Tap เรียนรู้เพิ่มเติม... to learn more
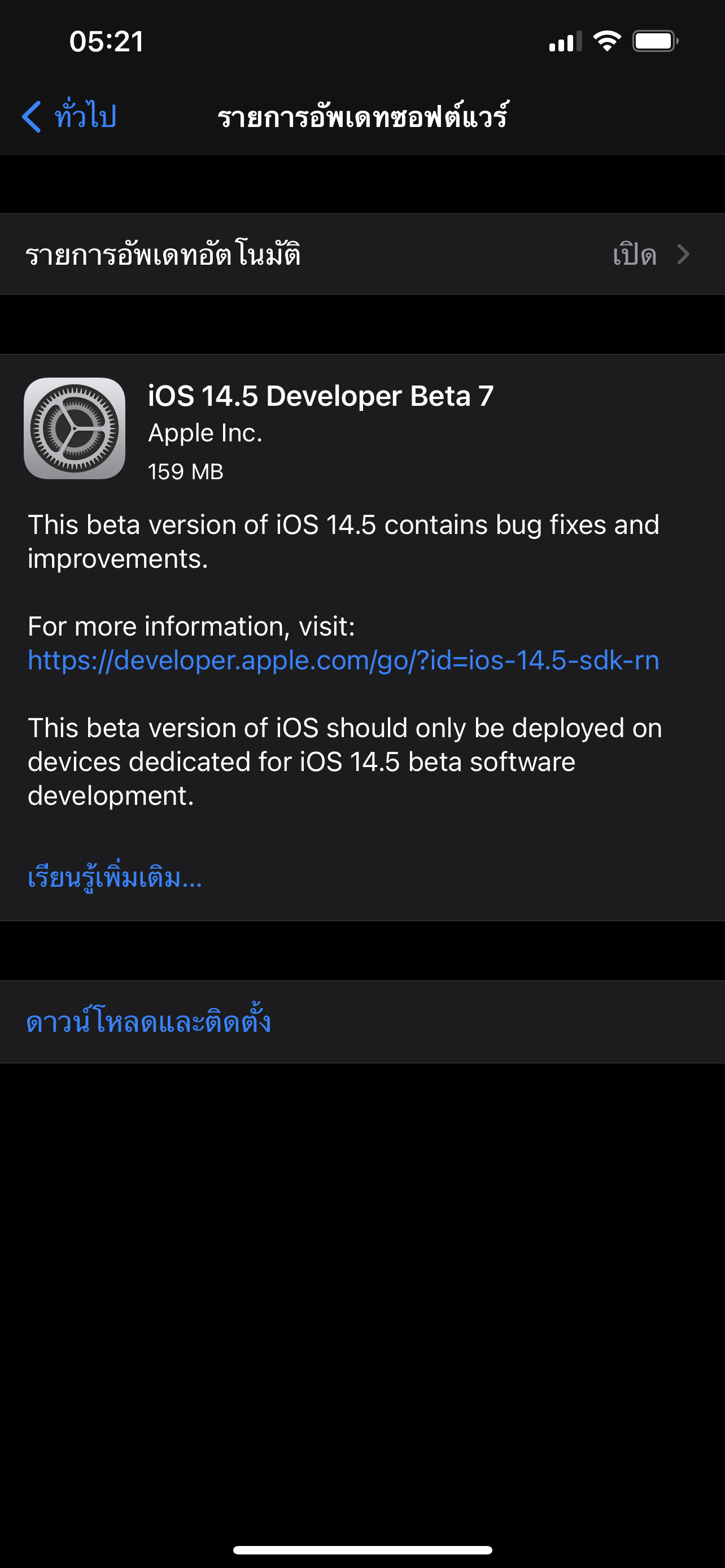Screen dimensions: 725x1568 coord(115,877)
